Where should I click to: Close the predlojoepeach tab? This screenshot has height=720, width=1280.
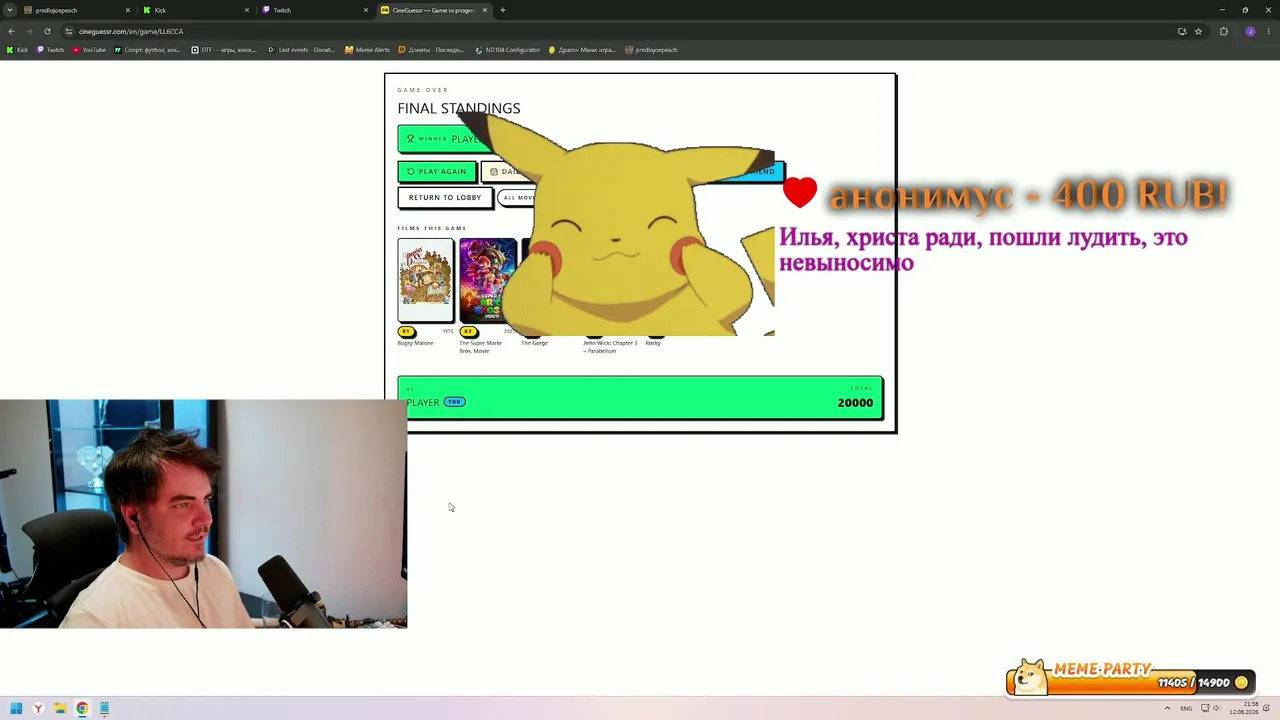click(x=128, y=10)
